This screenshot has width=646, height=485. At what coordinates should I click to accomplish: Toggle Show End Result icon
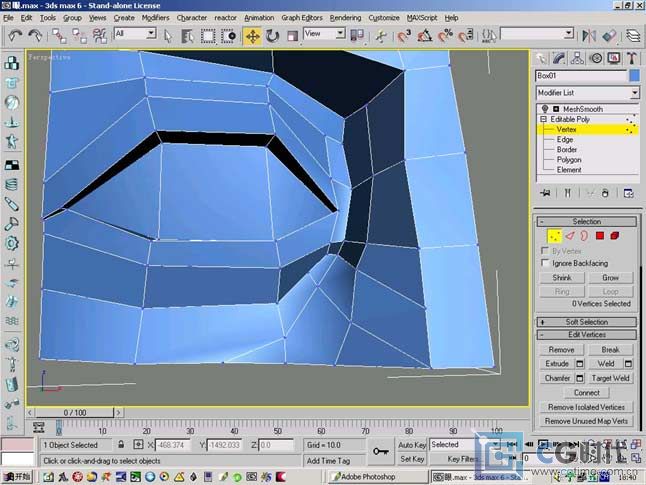pyautogui.click(x=567, y=193)
